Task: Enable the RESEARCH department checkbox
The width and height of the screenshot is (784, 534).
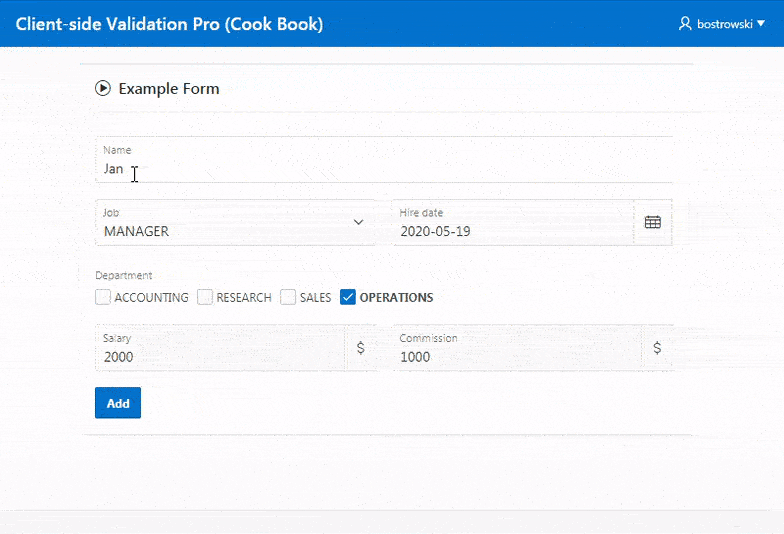Action: click(x=205, y=297)
